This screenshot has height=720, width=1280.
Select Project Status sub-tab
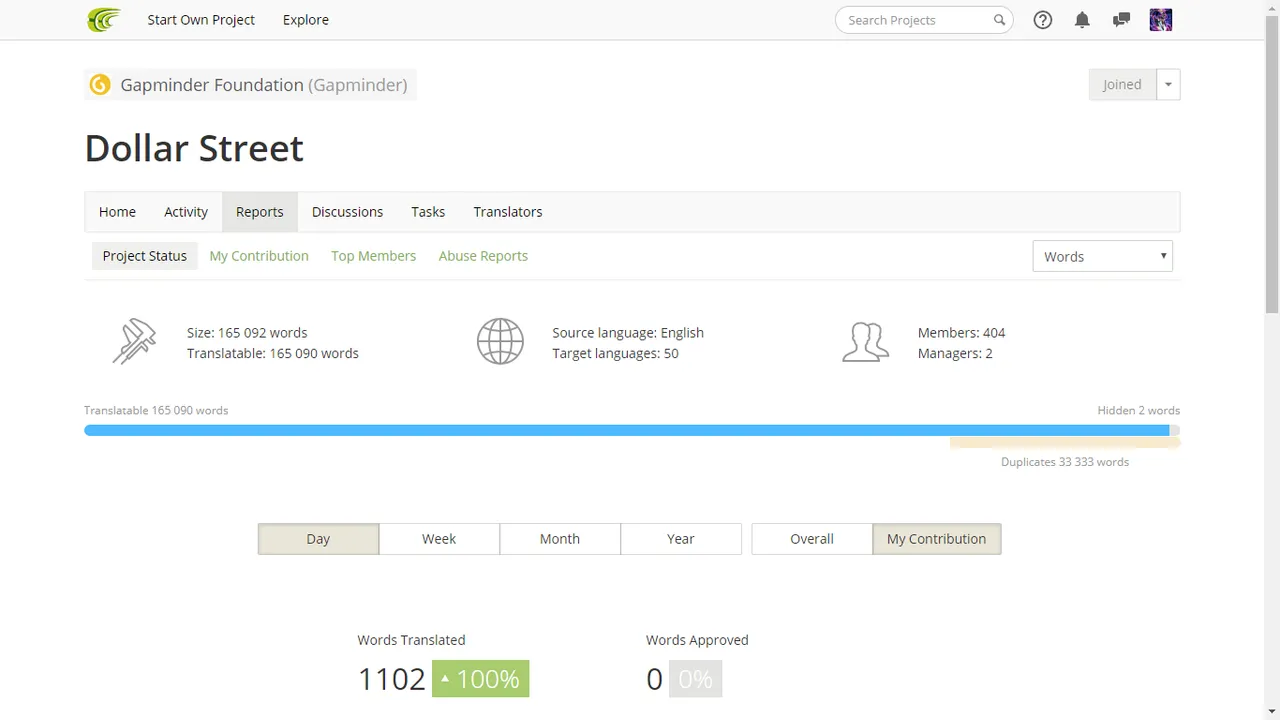(x=145, y=256)
